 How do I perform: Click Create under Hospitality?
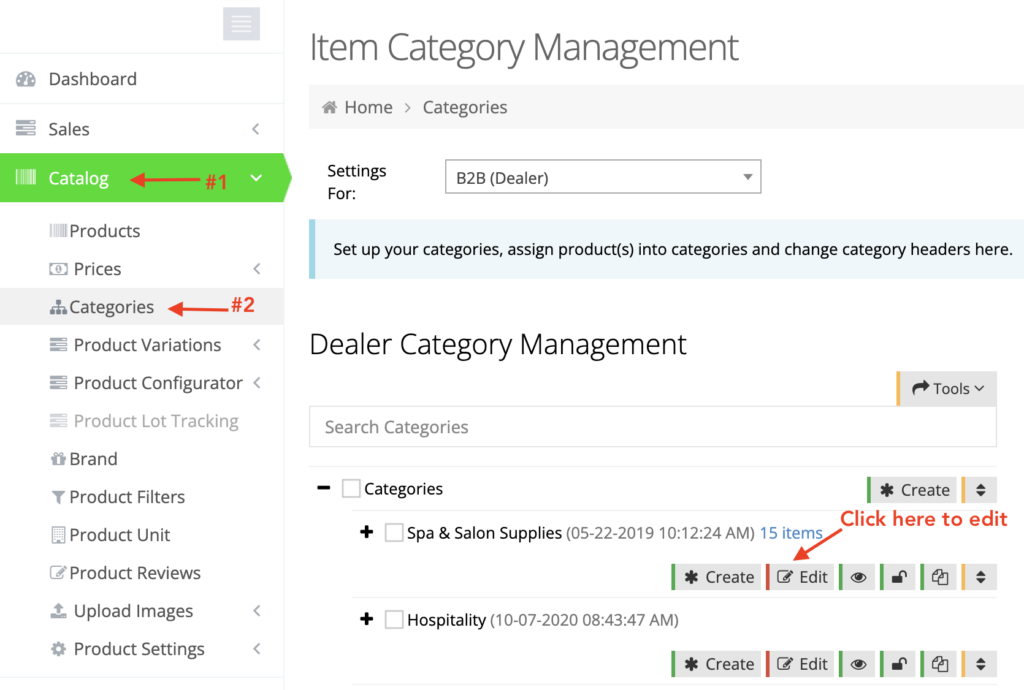click(x=718, y=664)
